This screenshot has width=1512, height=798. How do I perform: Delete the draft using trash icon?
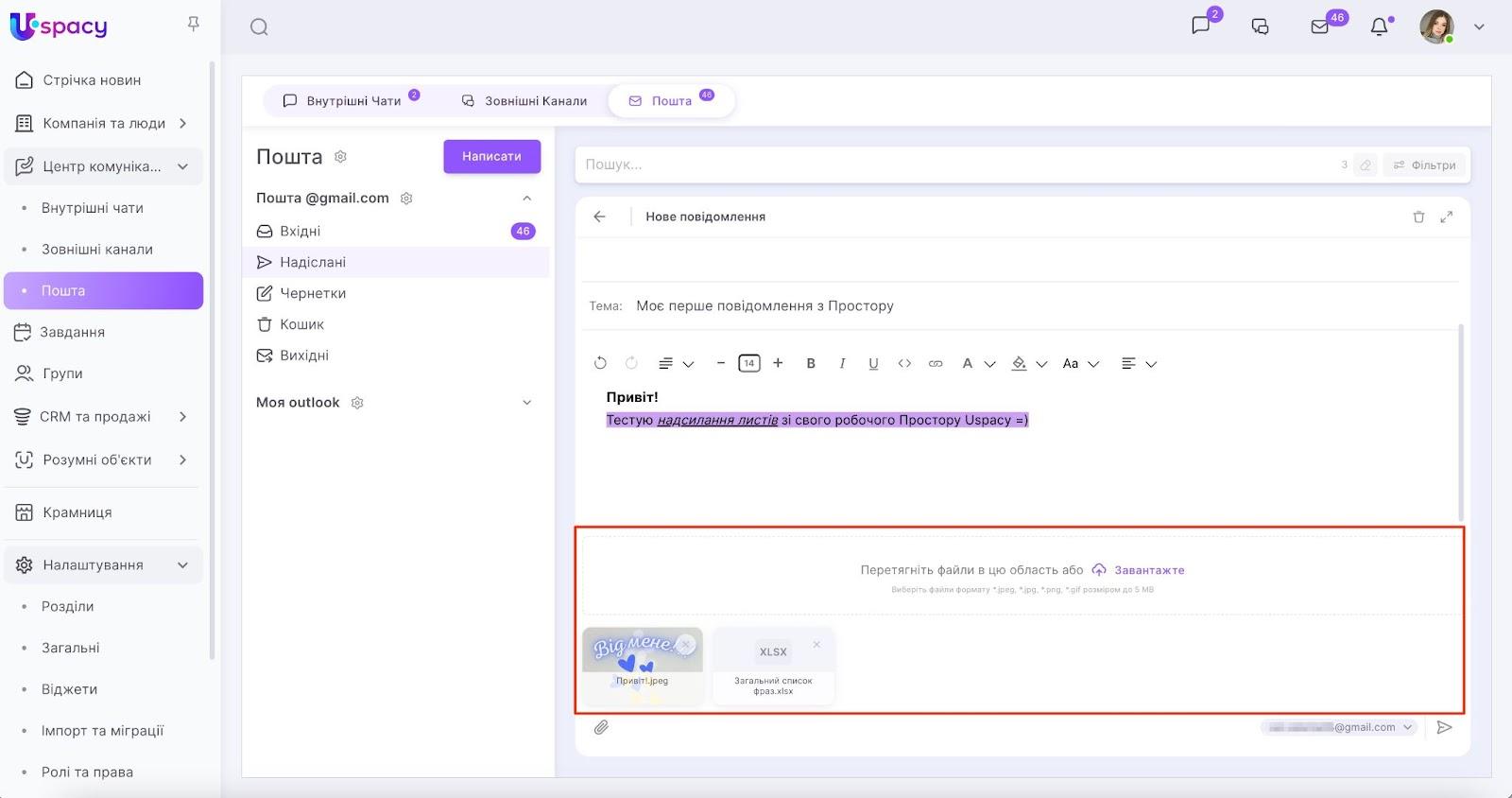(x=1418, y=217)
